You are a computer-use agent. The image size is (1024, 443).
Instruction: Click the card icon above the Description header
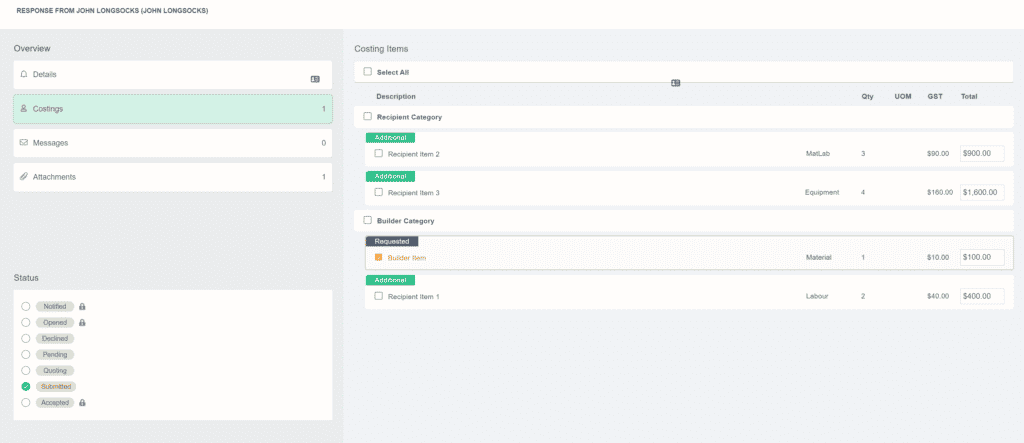point(676,83)
